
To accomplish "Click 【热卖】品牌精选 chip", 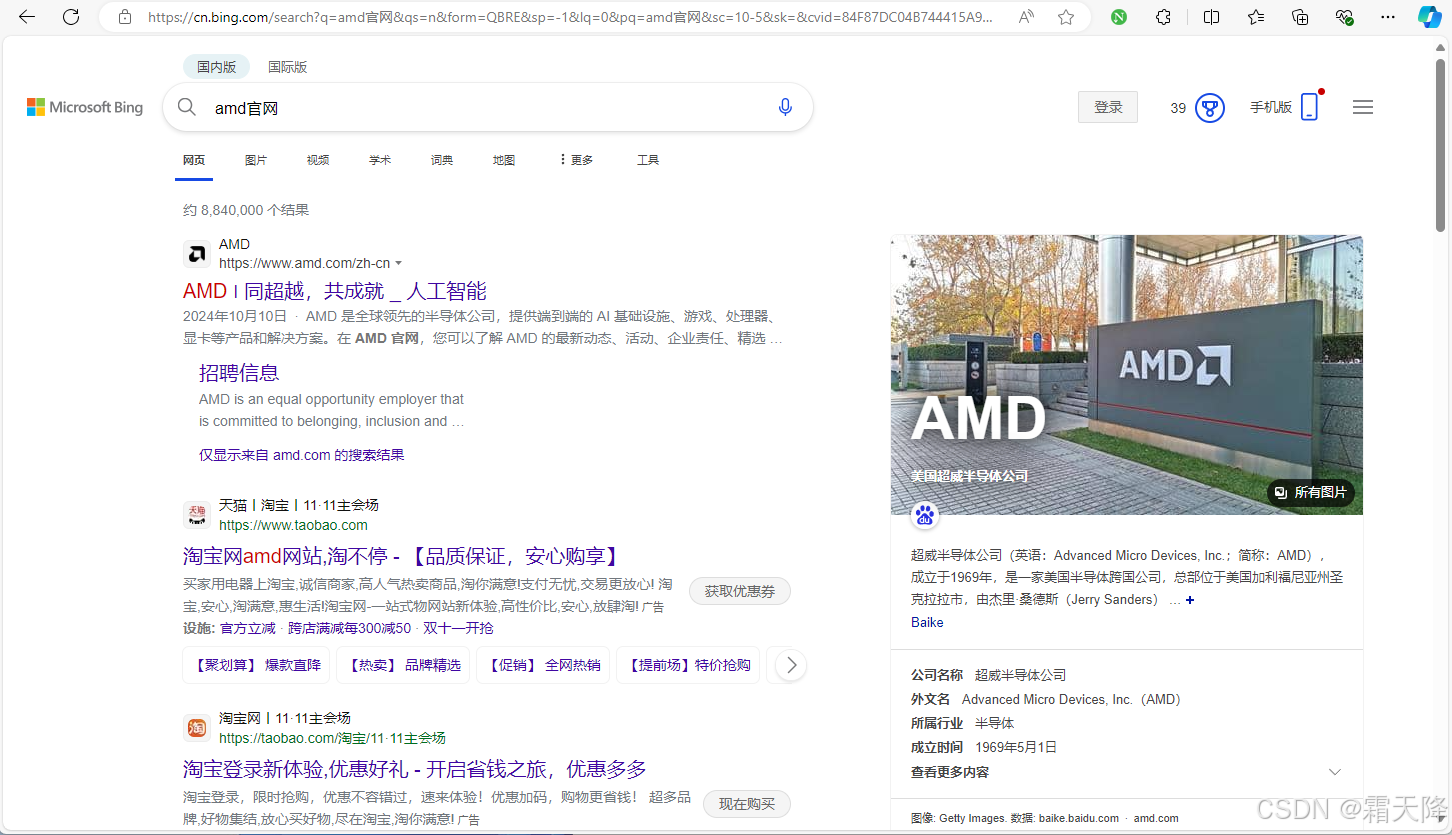I will [x=403, y=665].
